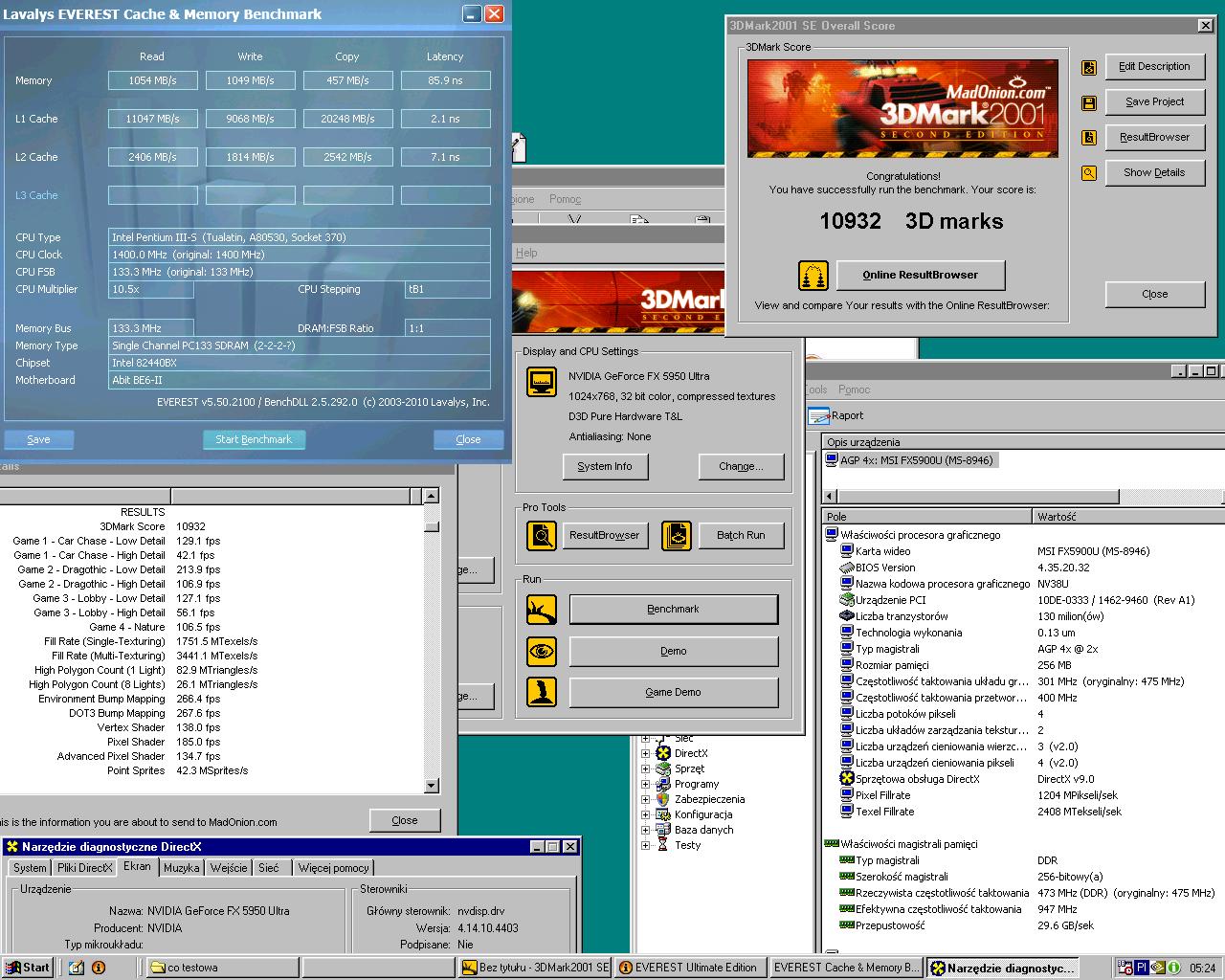The width and height of the screenshot is (1225, 980).
Task: Click the Edit Description button
Action: tap(1154, 67)
